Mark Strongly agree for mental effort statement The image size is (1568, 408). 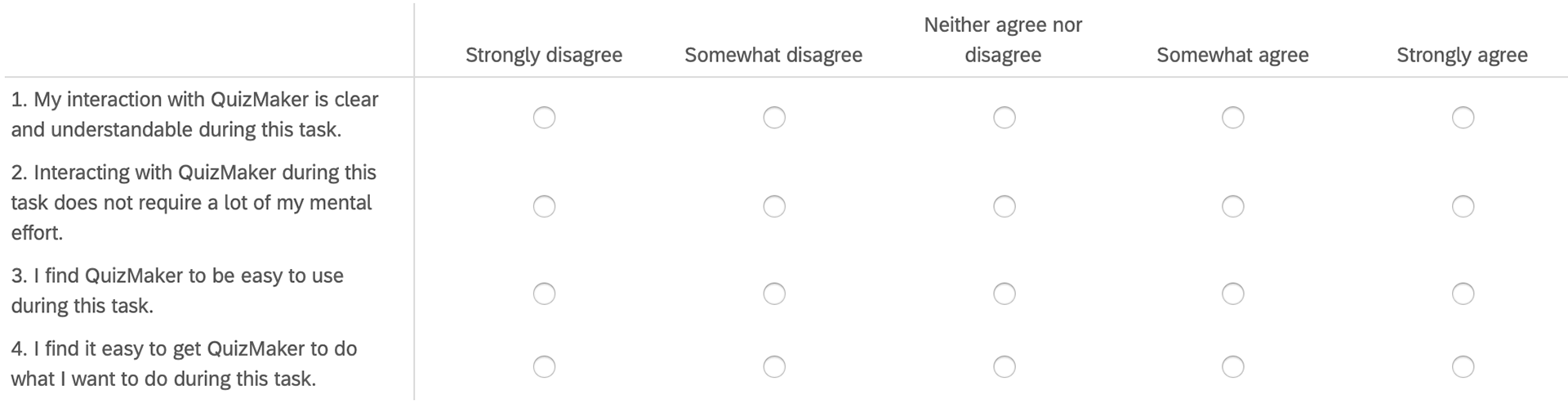pyautogui.click(x=1463, y=206)
